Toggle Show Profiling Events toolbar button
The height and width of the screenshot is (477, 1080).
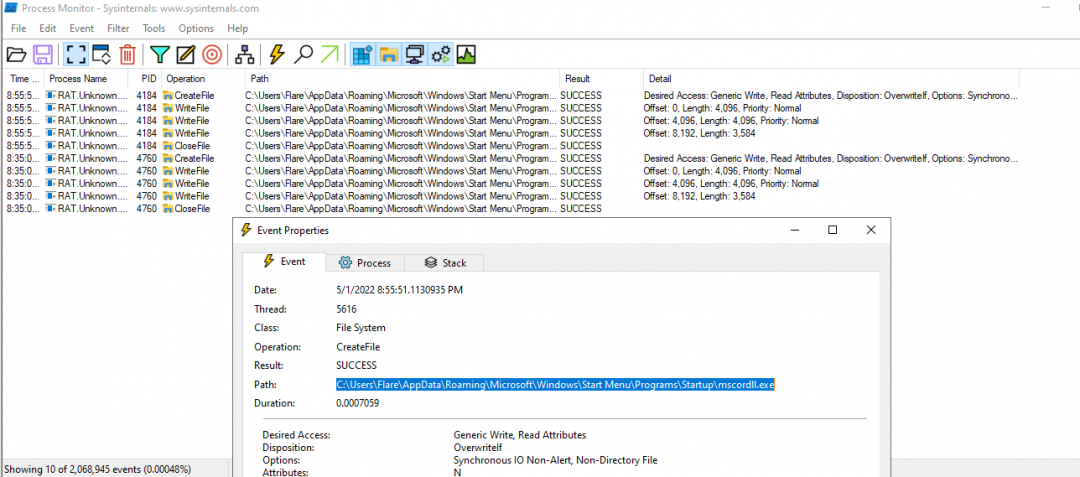(x=466, y=54)
